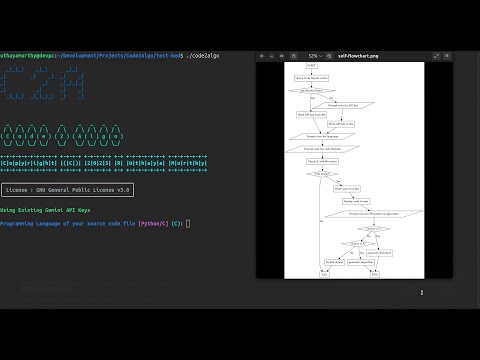
Task: Click the START node of the flowchart
Action: [311, 66]
